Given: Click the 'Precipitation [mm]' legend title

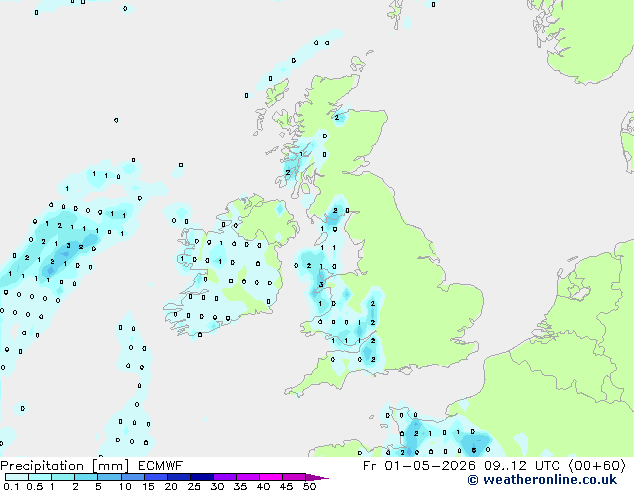Looking at the screenshot, I should pyautogui.click(x=65, y=466).
